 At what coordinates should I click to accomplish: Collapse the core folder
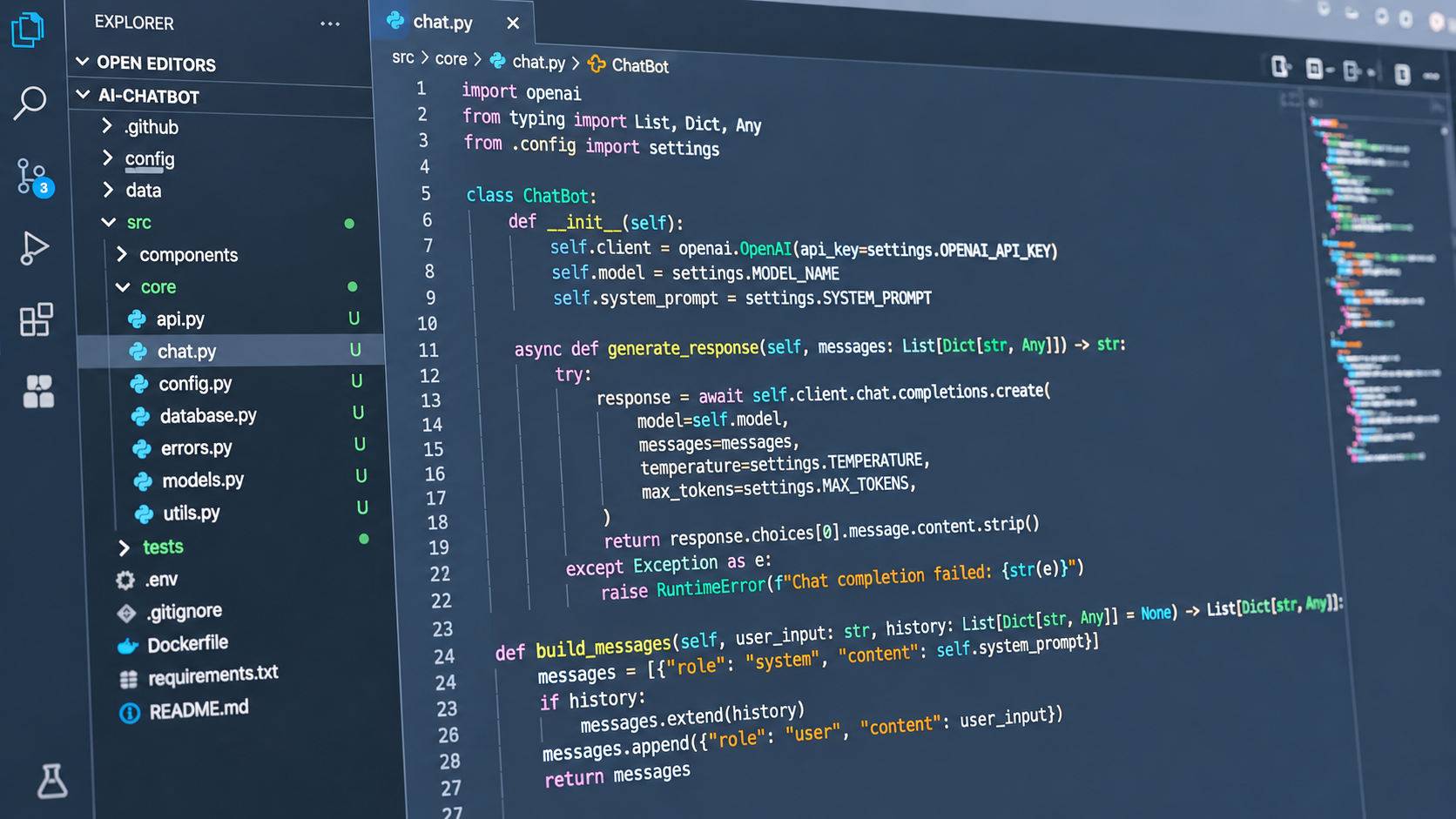(123, 286)
